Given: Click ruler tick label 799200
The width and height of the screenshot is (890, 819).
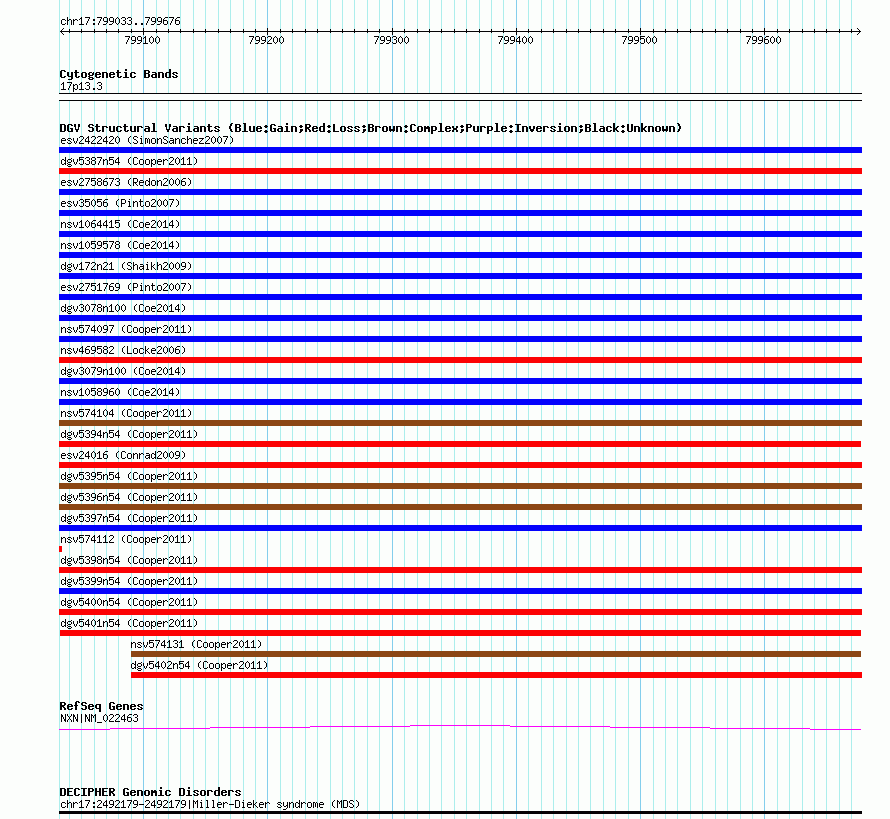Looking at the screenshot, I should click(267, 40).
